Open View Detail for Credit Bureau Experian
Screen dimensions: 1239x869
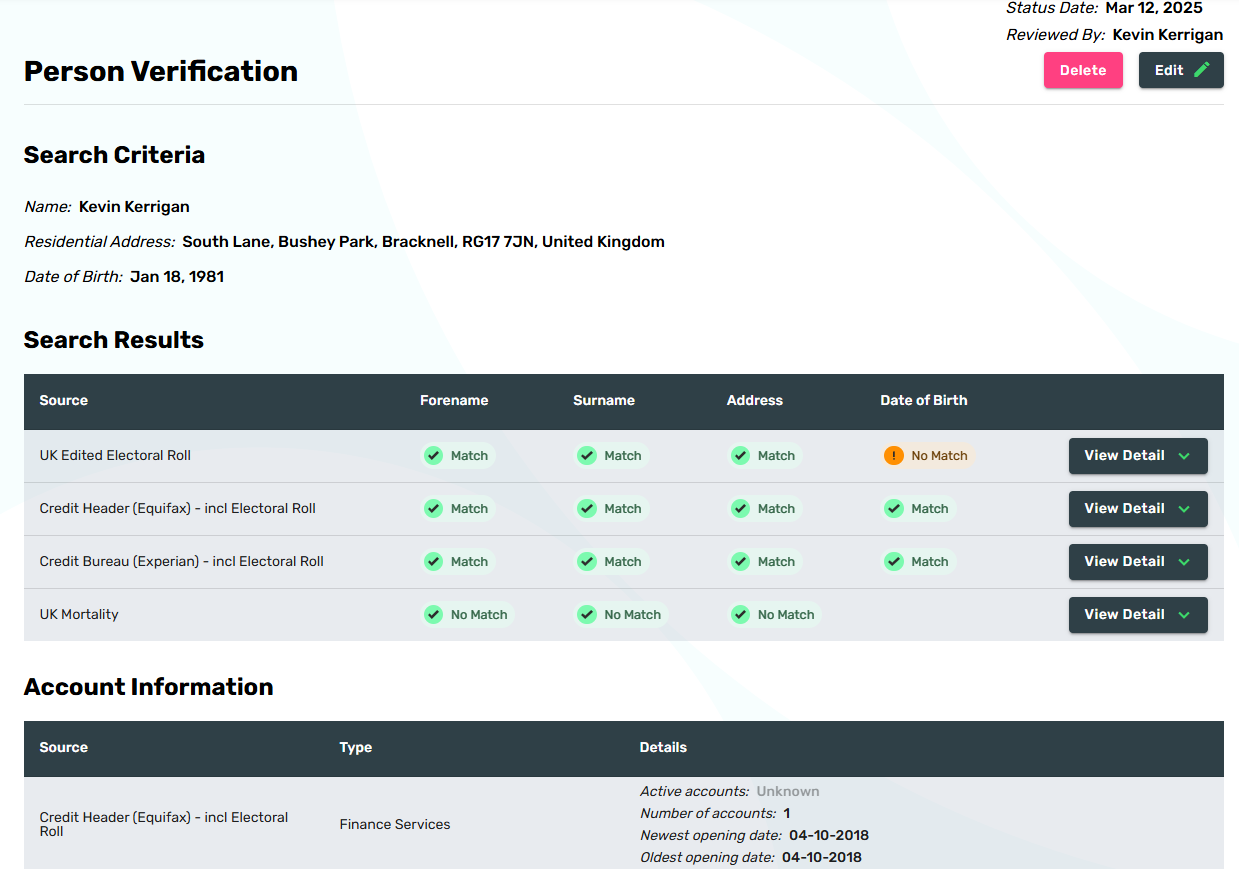[1137, 562]
